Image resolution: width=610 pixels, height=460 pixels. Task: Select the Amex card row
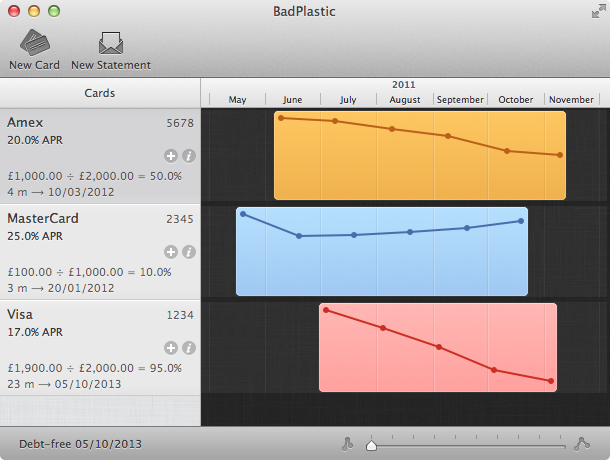tap(100, 156)
